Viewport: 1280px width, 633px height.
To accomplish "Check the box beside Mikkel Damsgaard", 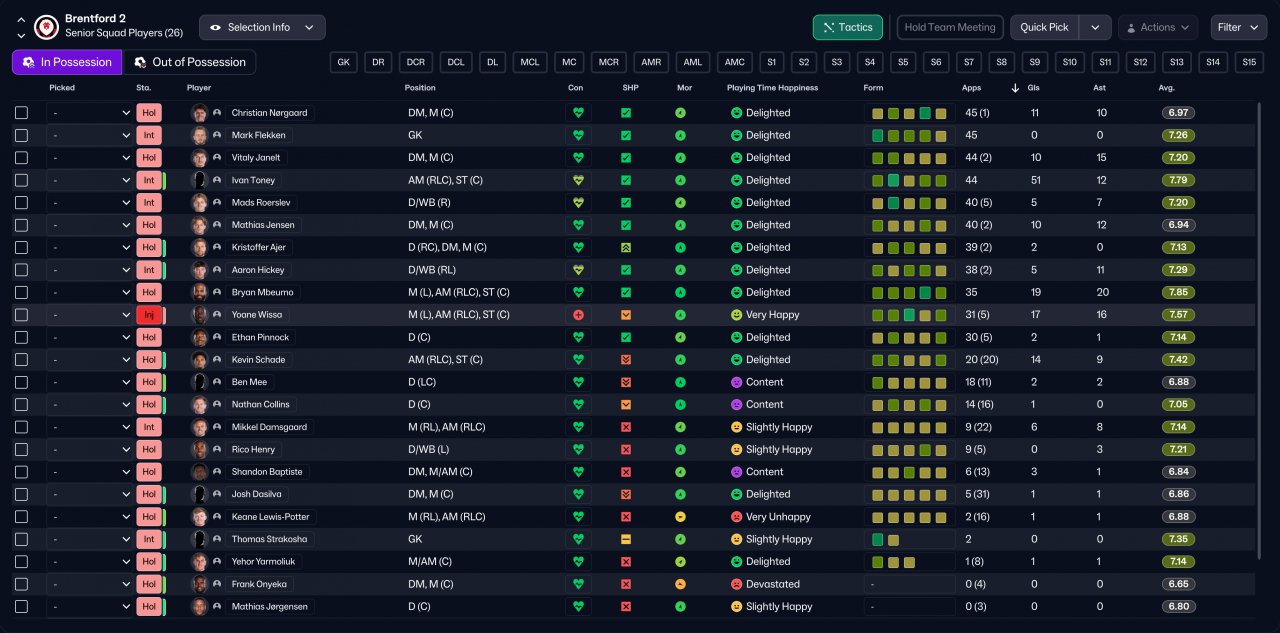I will coord(22,427).
